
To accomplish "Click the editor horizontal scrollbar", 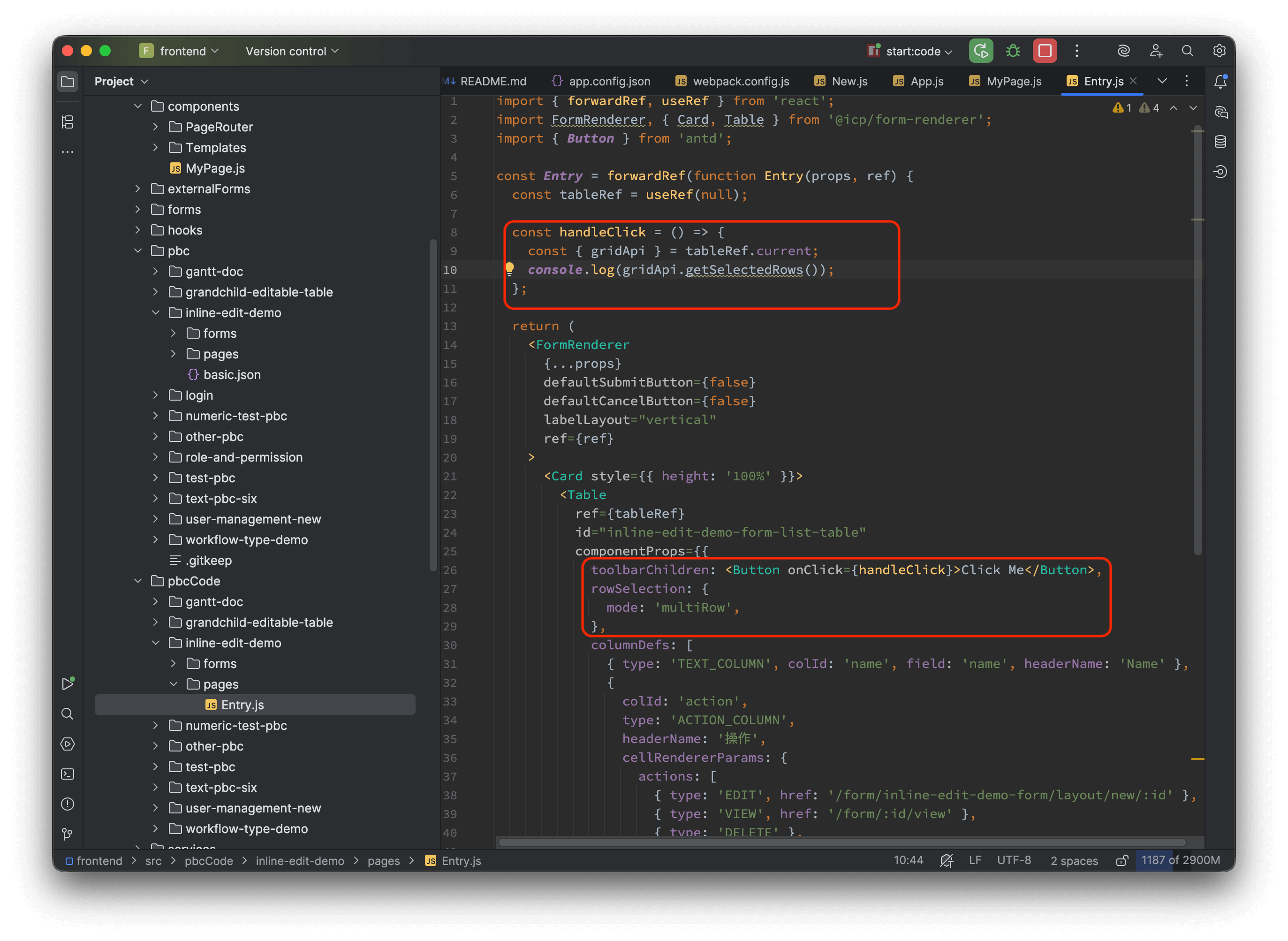I will click(x=841, y=842).
